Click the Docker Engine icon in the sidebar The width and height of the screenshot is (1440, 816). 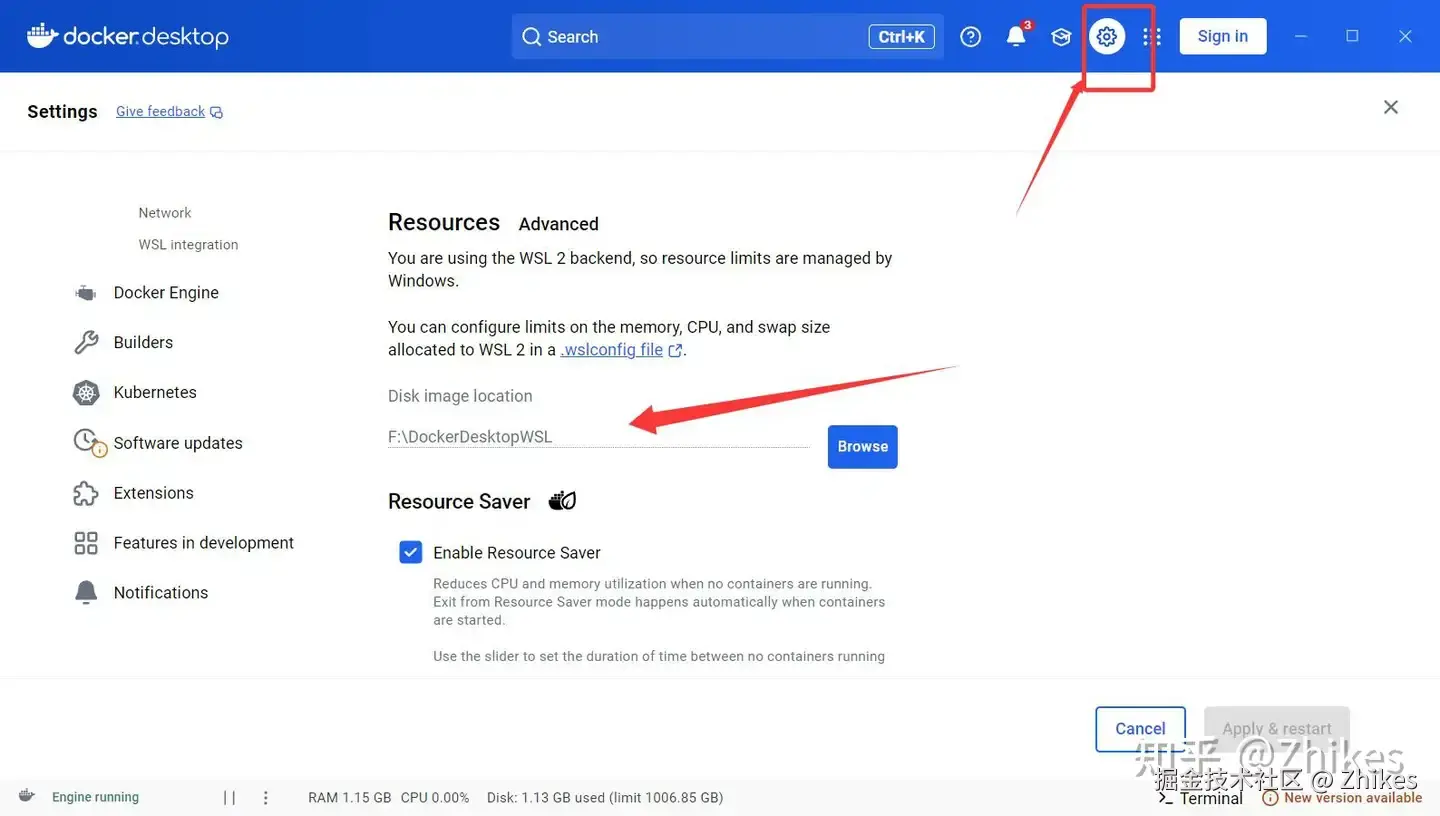86,293
